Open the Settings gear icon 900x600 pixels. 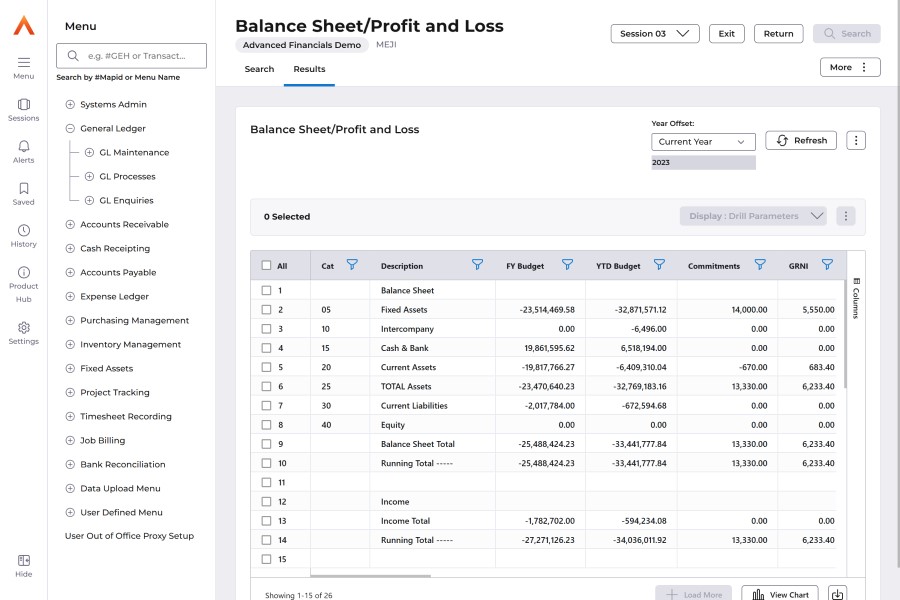tap(24, 327)
